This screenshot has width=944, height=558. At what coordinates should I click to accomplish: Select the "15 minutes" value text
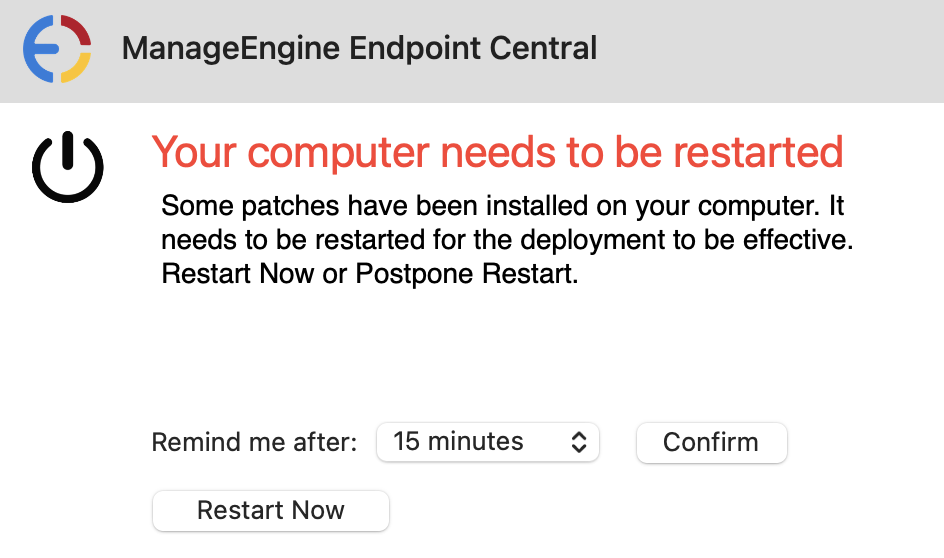pyautogui.click(x=458, y=442)
